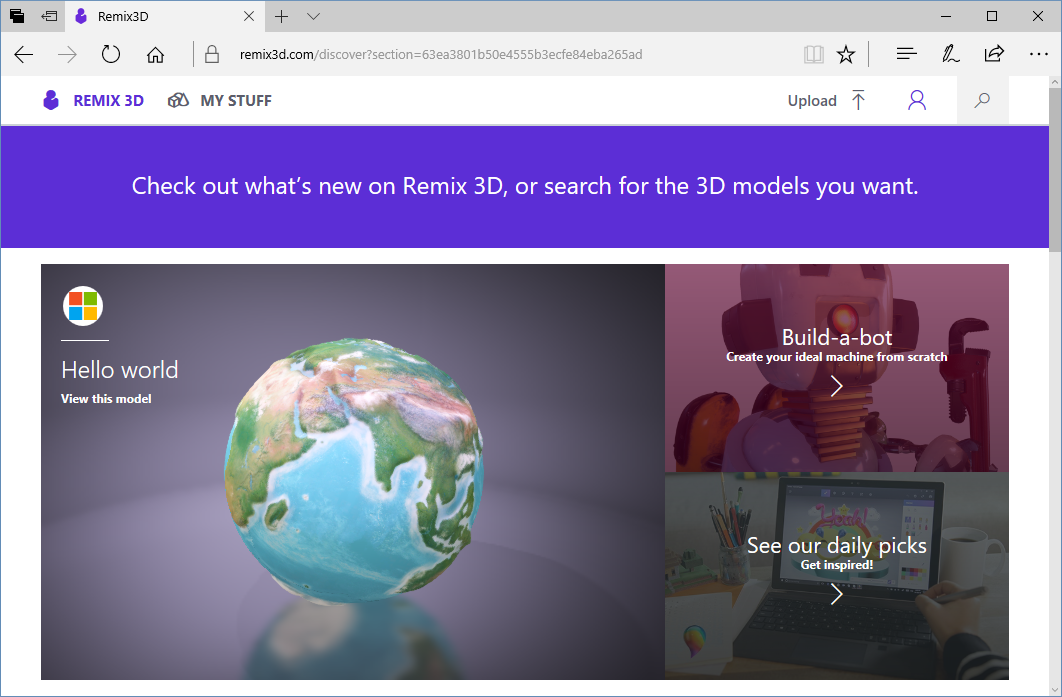Select the Remix3D browser tab
Viewport: 1062px width, 697px height.
163,16
